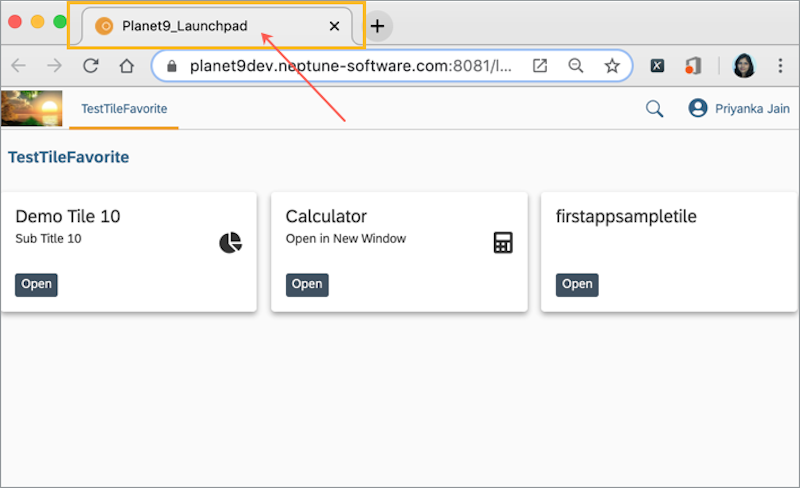Viewport: 800px width, 488px height.
Task: Click the pie chart icon on Demo Tile 10
Action: (x=231, y=243)
